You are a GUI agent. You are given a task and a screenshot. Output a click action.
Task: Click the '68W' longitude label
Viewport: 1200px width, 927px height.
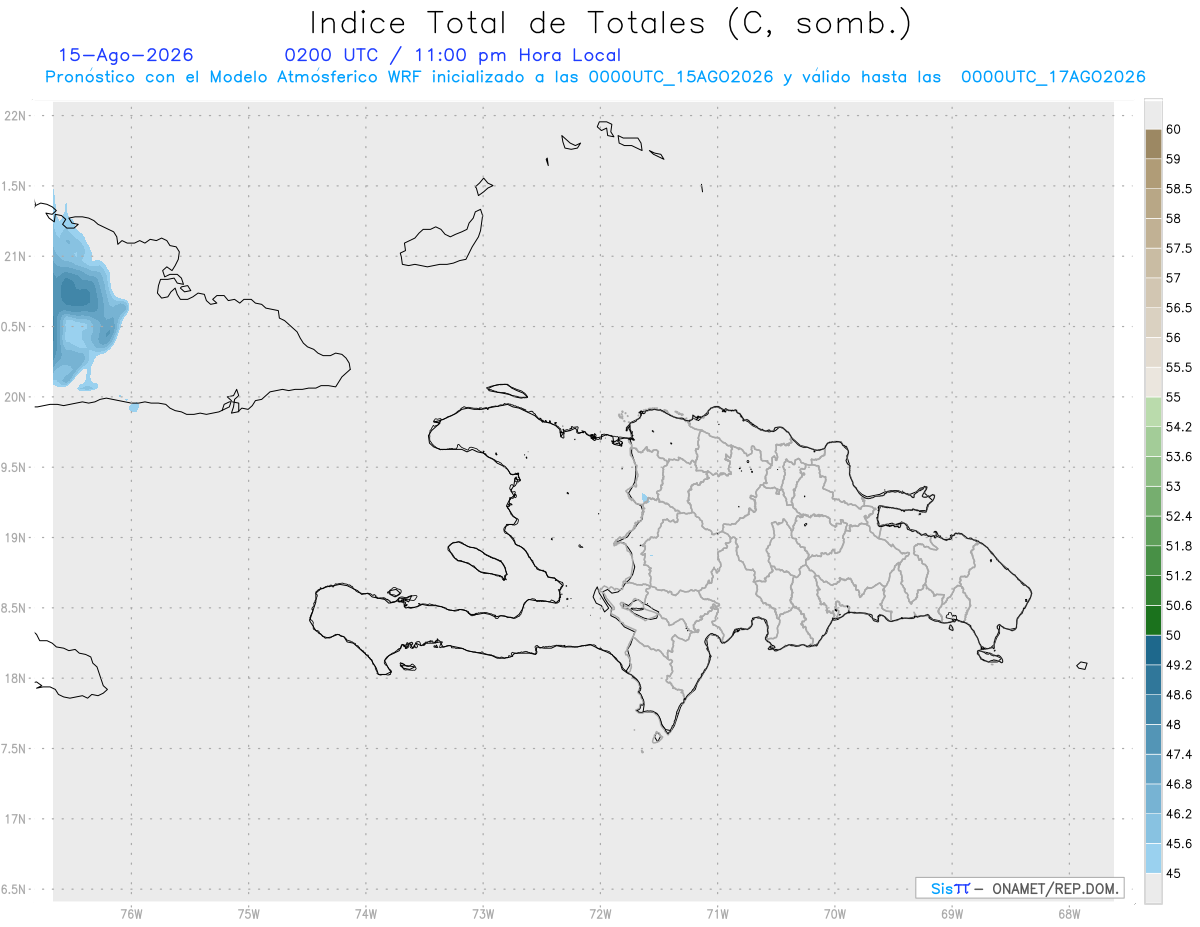(x=1068, y=914)
